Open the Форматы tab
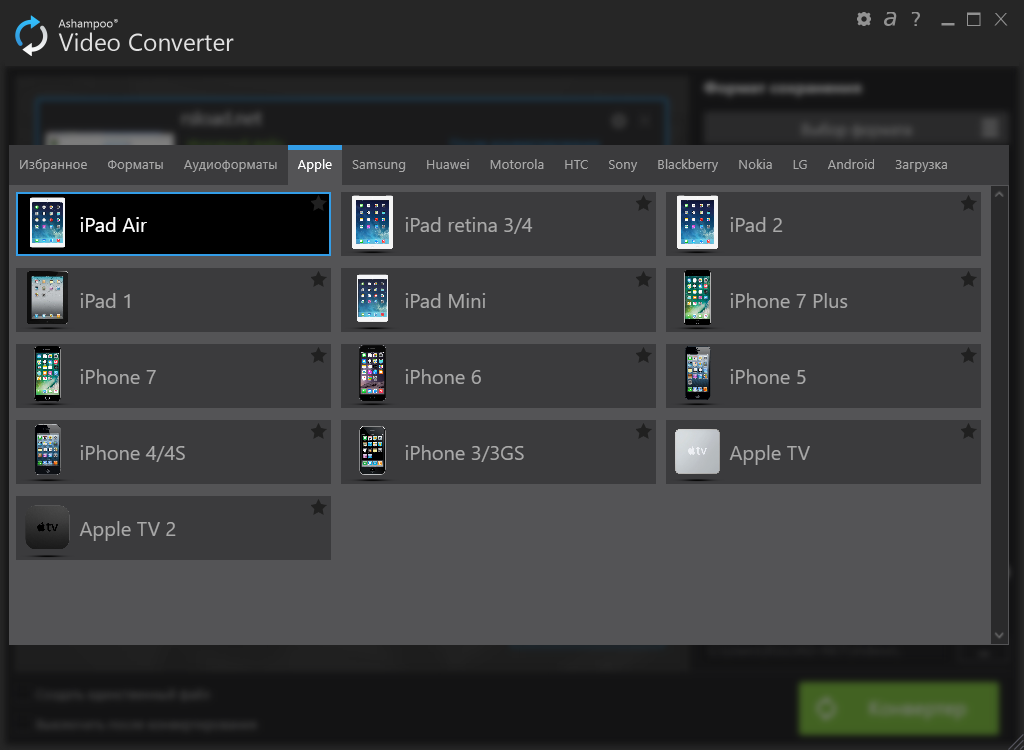 coord(135,164)
